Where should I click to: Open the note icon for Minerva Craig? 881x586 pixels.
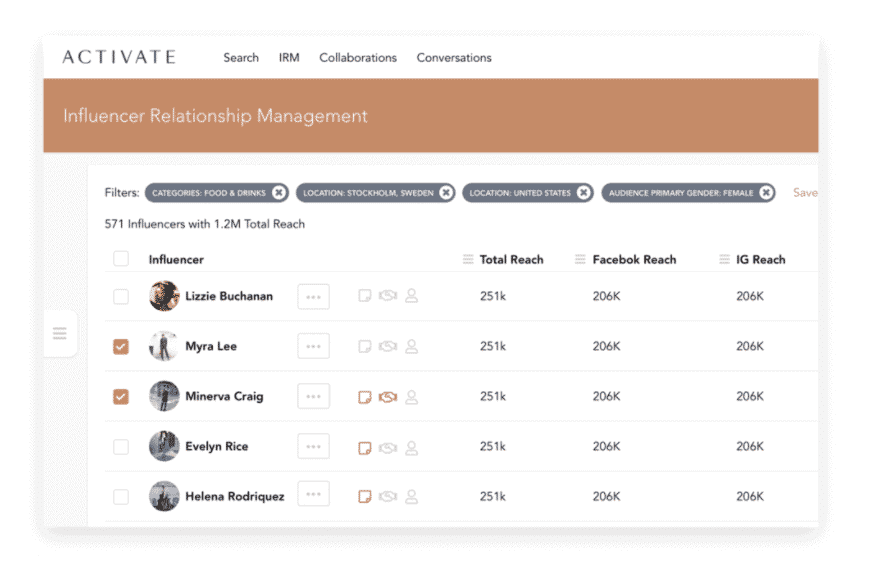click(x=365, y=397)
